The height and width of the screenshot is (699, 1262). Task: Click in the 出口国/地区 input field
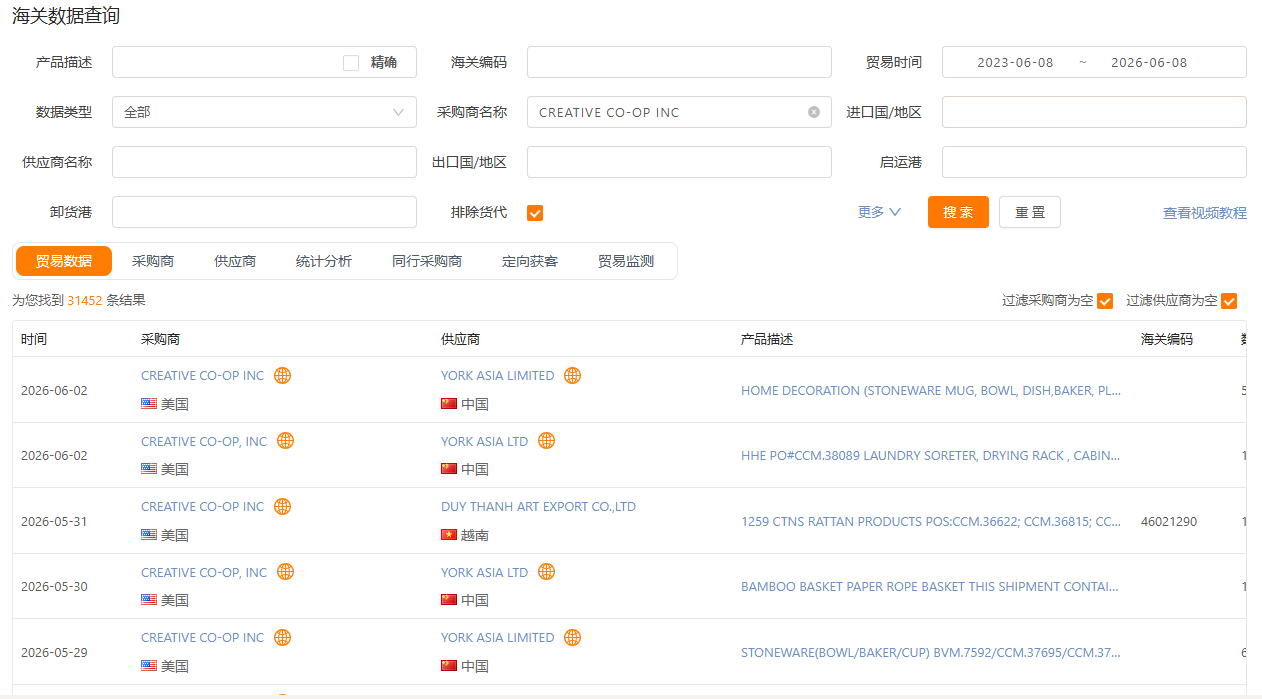coord(679,162)
